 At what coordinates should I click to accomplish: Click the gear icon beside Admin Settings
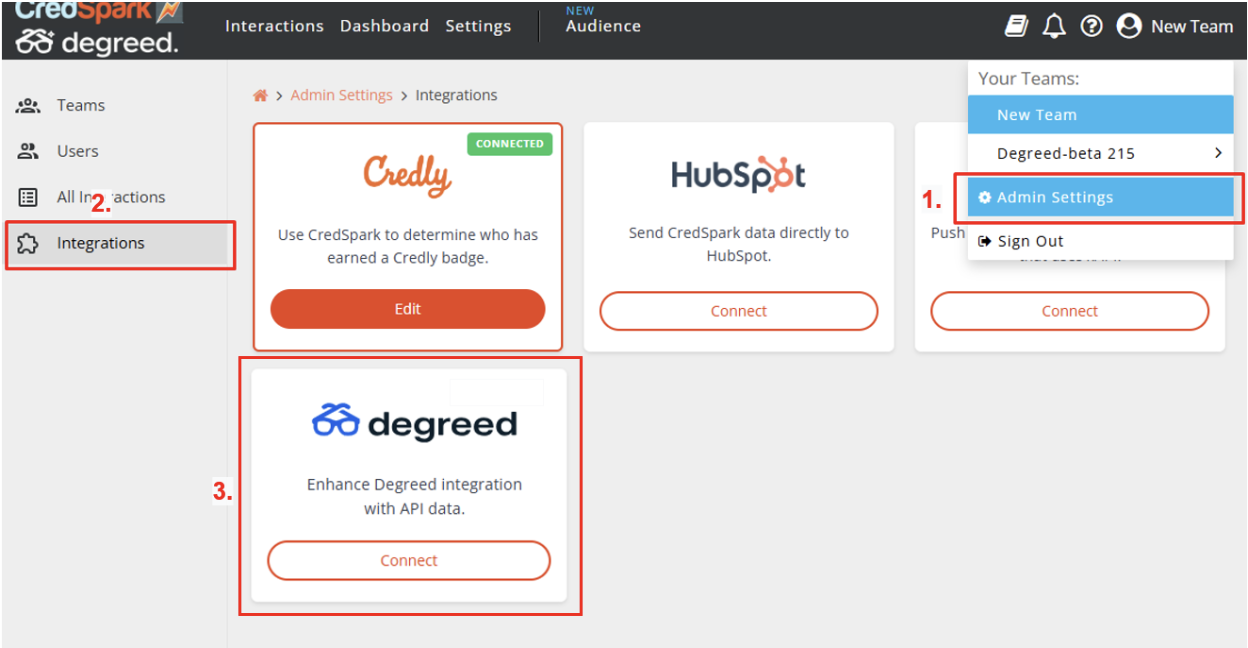click(985, 198)
